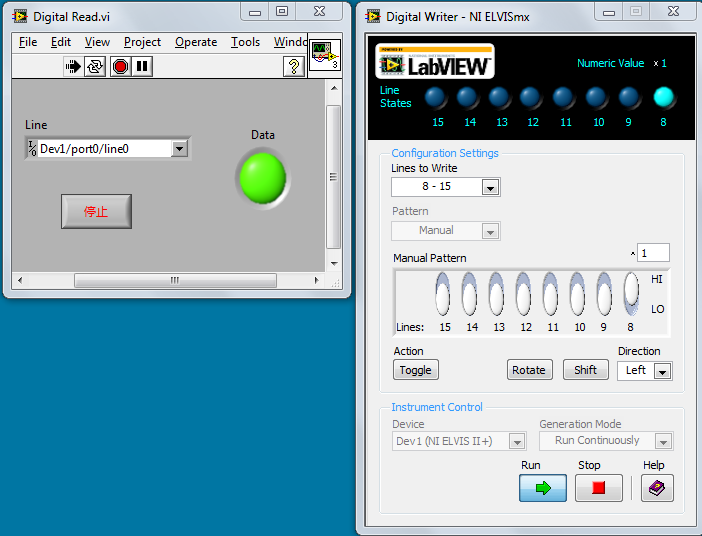Open the Direction Left dropdown
Image resolution: width=702 pixels, height=536 pixels.
click(x=663, y=371)
